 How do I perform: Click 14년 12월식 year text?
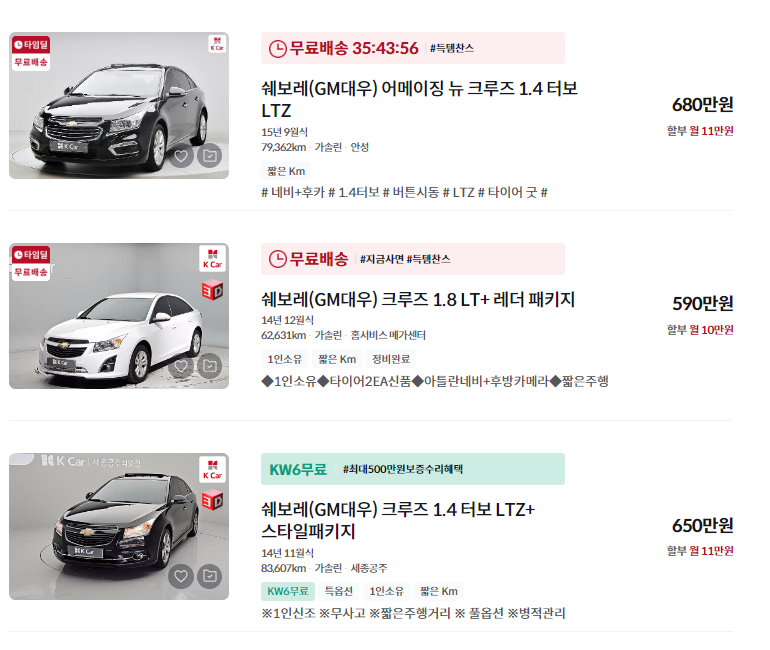click(x=287, y=320)
